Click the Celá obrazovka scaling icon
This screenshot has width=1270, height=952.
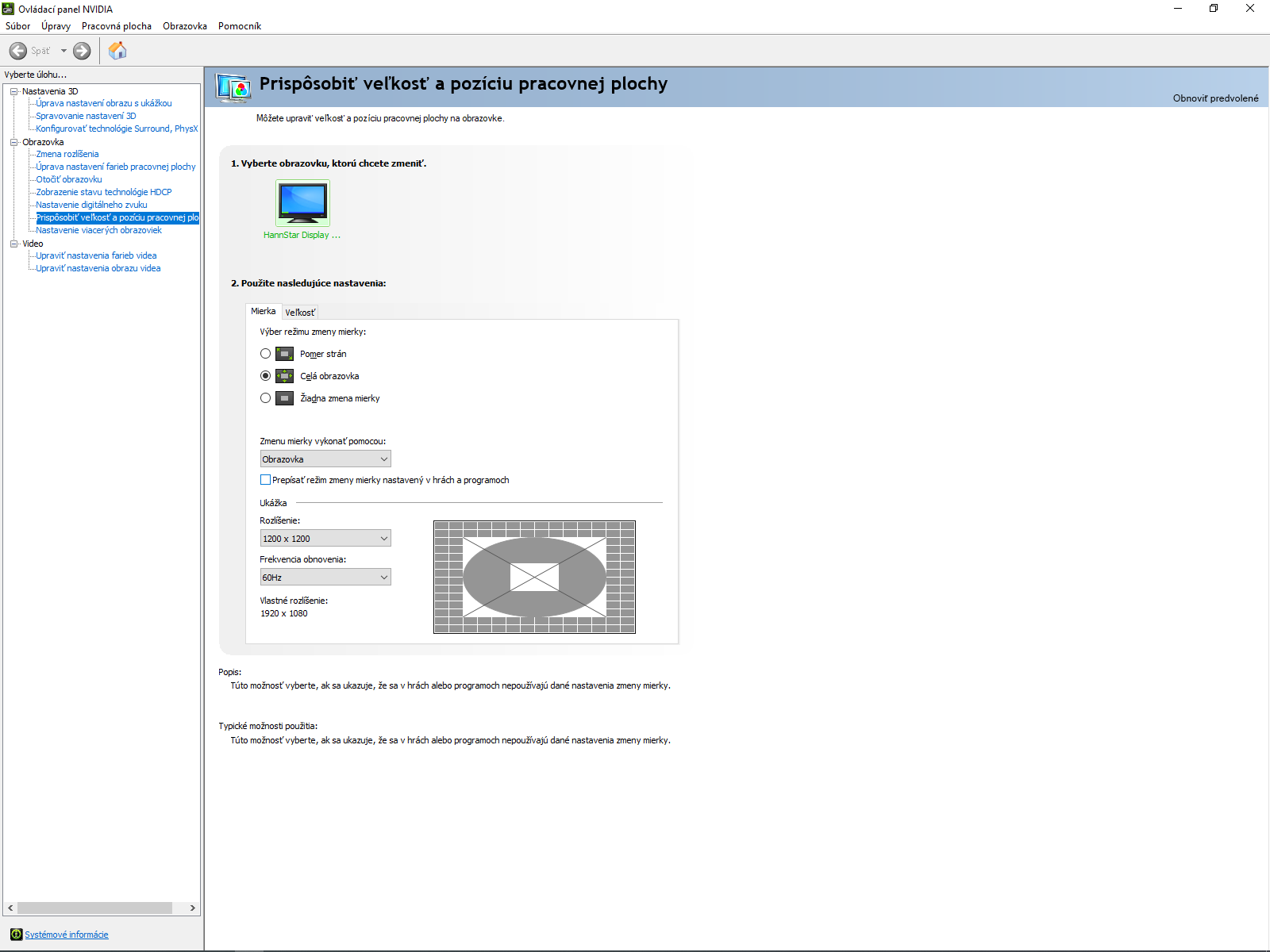(284, 376)
